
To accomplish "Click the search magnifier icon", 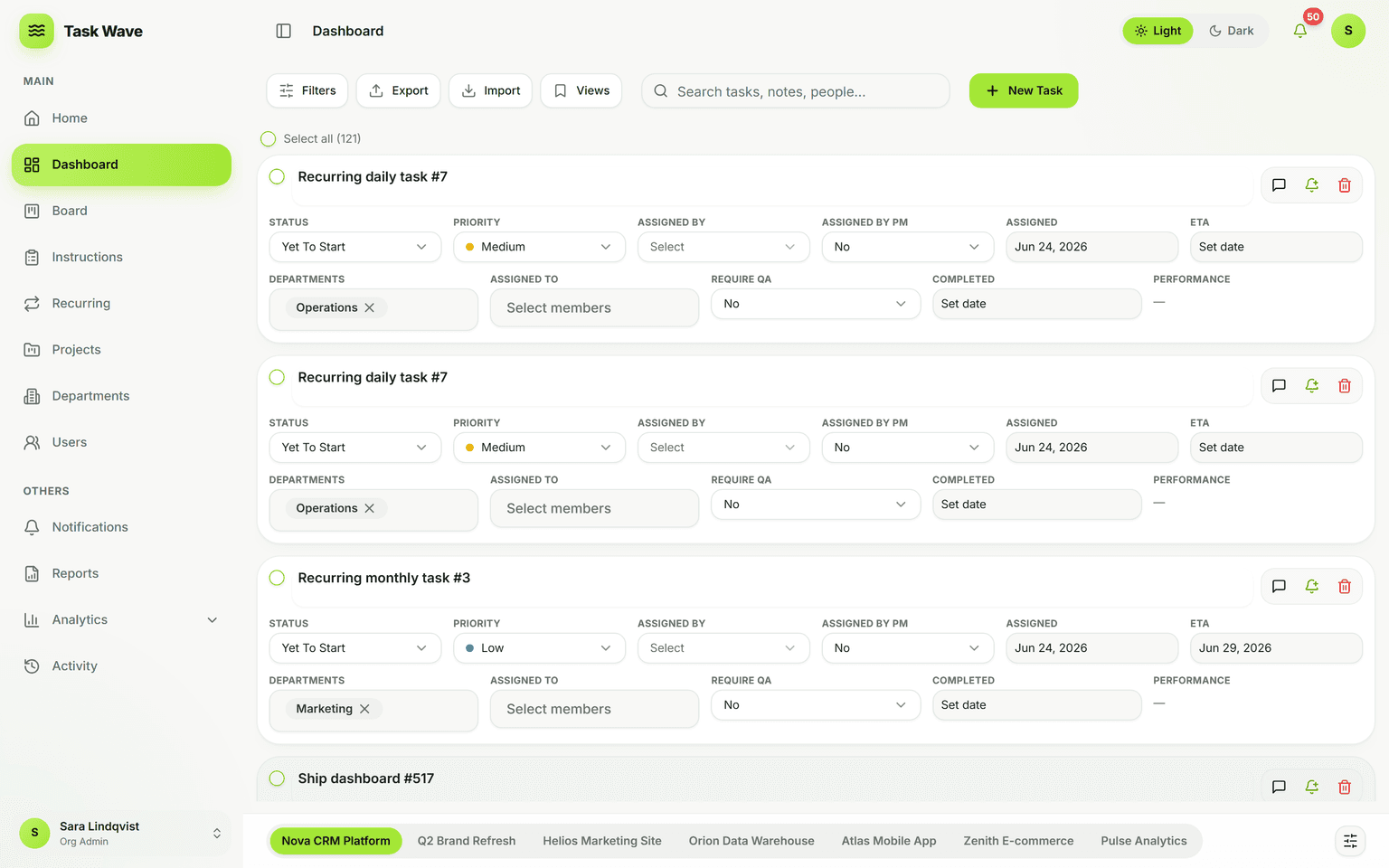I will click(x=661, y=91).
